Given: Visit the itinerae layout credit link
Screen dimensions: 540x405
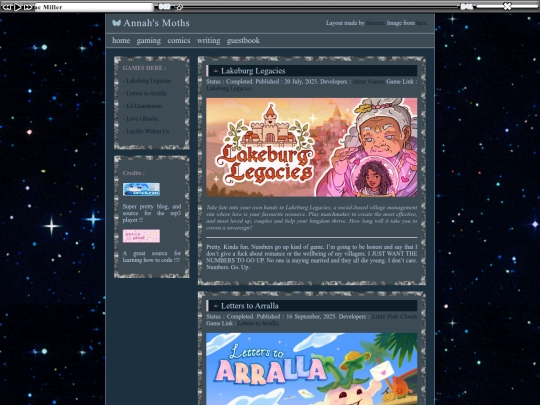Looking at the screenshot, I should click(375, 23).
